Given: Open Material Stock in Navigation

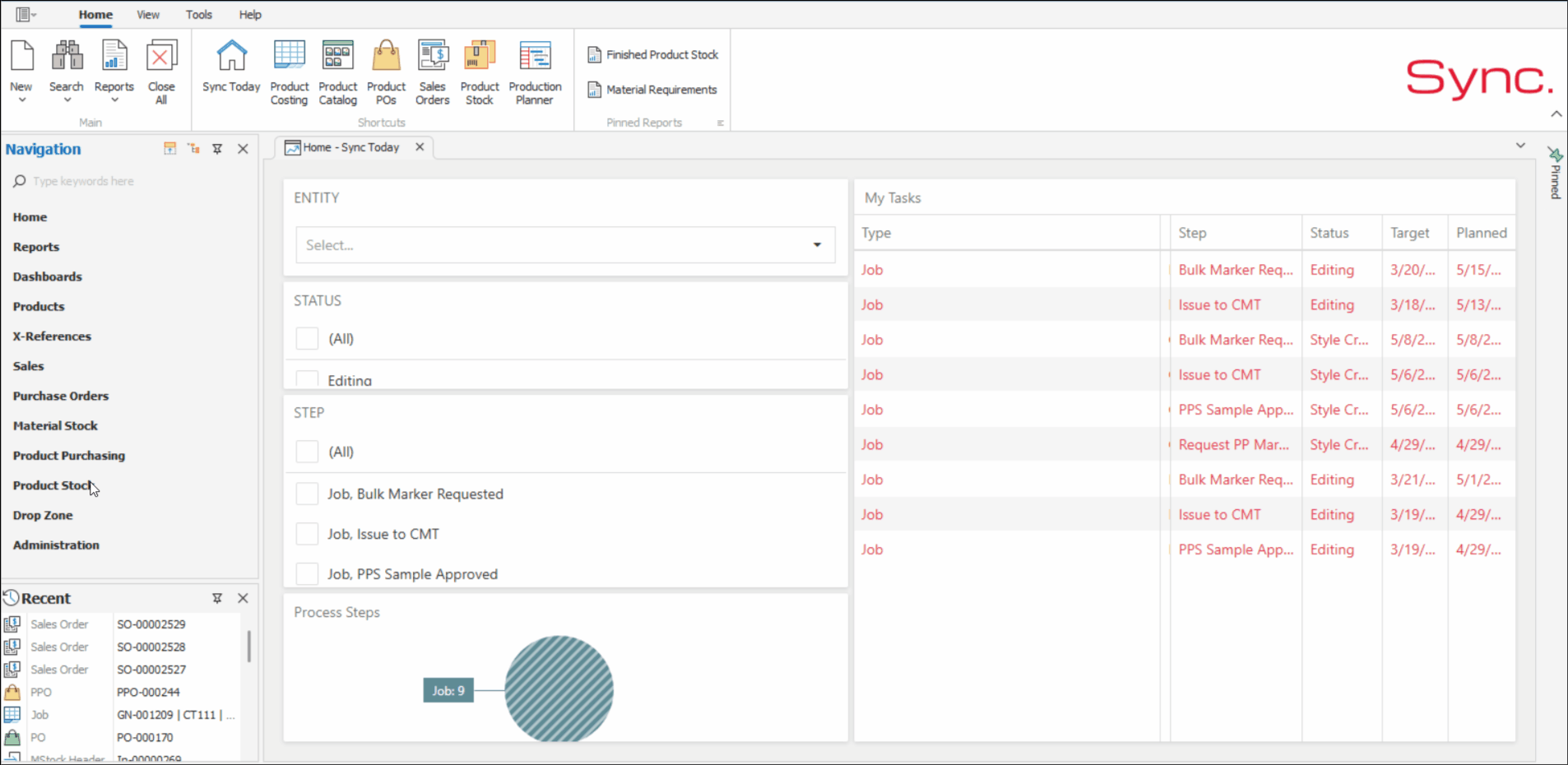Looking at the screenshot, I should point(55,425).
